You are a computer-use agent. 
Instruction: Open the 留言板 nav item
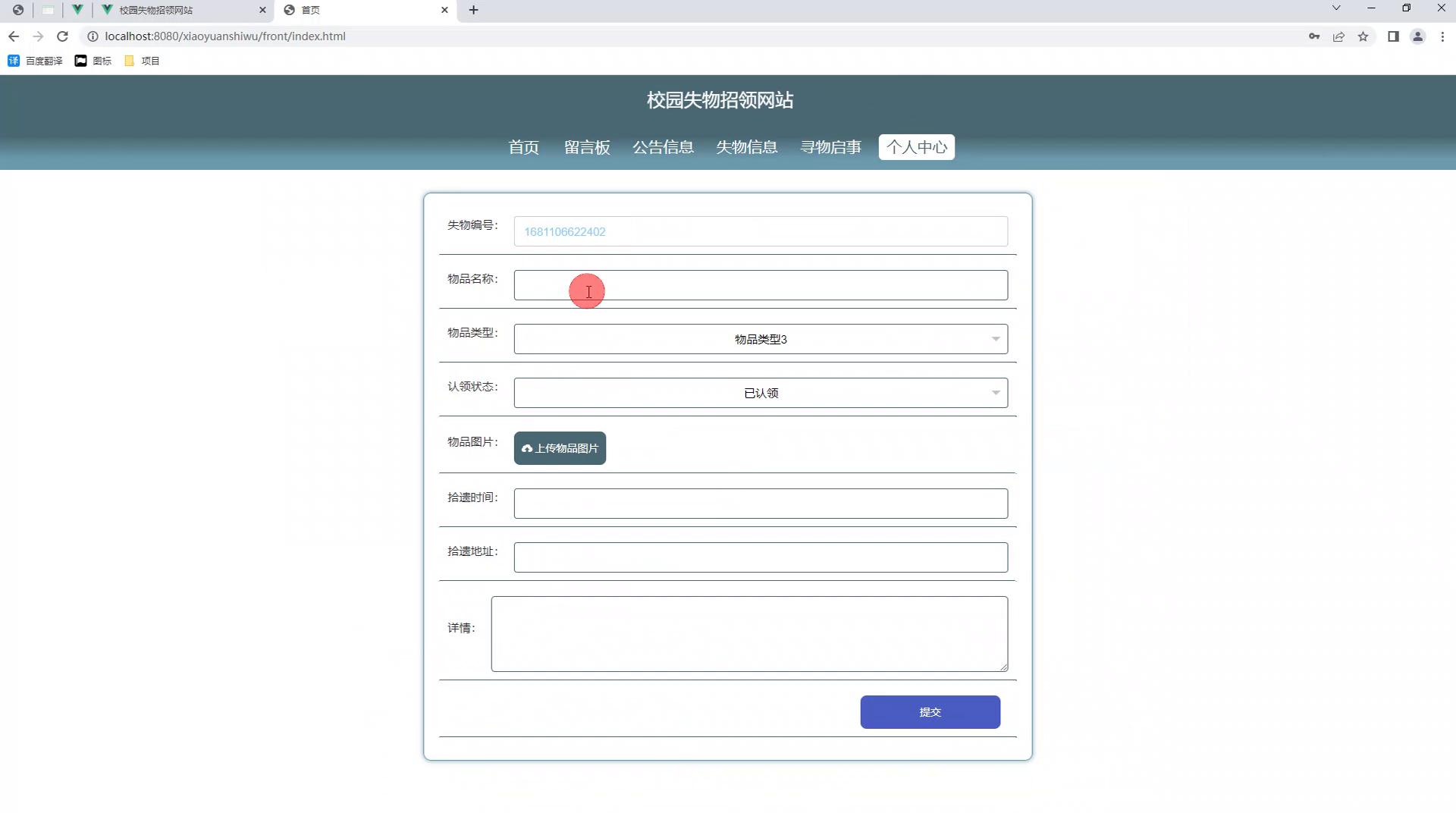point(587,147)
